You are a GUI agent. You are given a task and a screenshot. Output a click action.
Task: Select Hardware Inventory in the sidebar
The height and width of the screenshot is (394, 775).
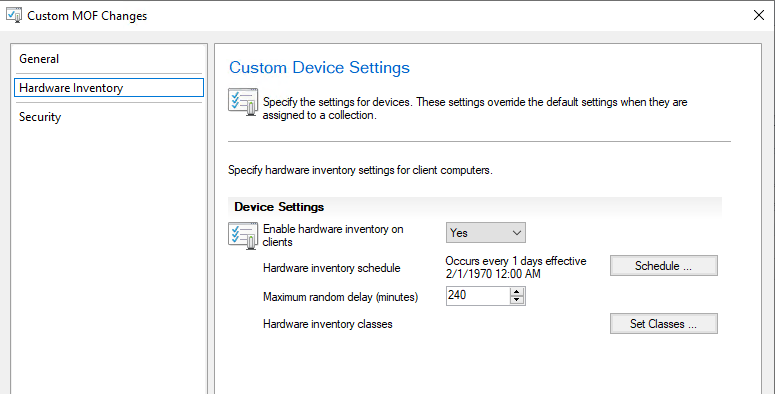point(109,88)
